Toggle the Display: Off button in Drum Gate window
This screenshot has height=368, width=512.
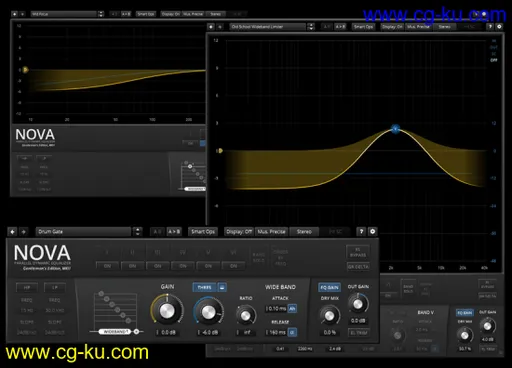click(239, 232)
